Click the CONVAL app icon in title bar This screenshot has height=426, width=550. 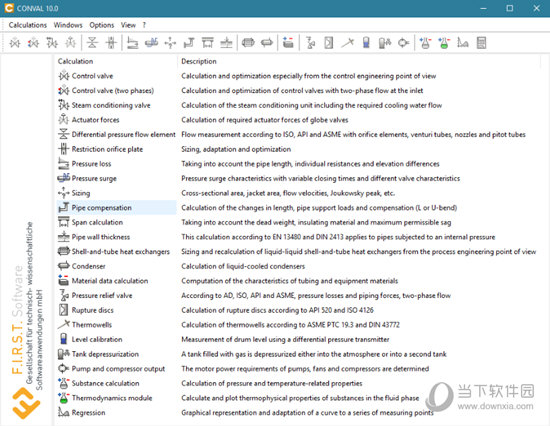9,8
